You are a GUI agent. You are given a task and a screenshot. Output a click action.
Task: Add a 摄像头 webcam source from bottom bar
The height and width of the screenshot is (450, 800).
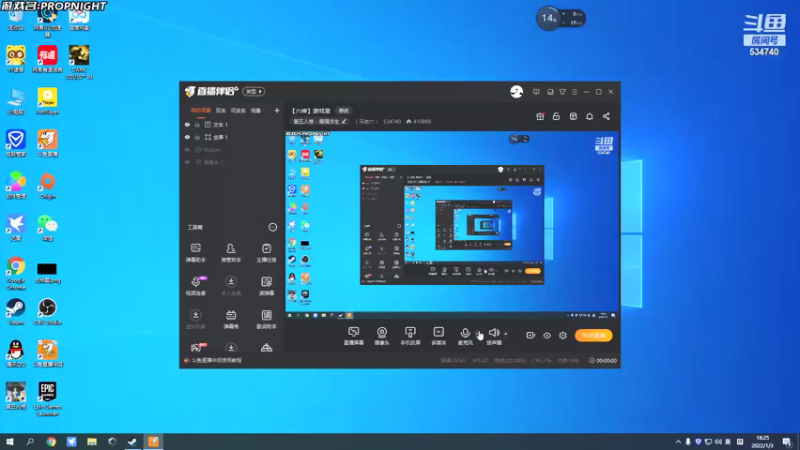point(382,336)
